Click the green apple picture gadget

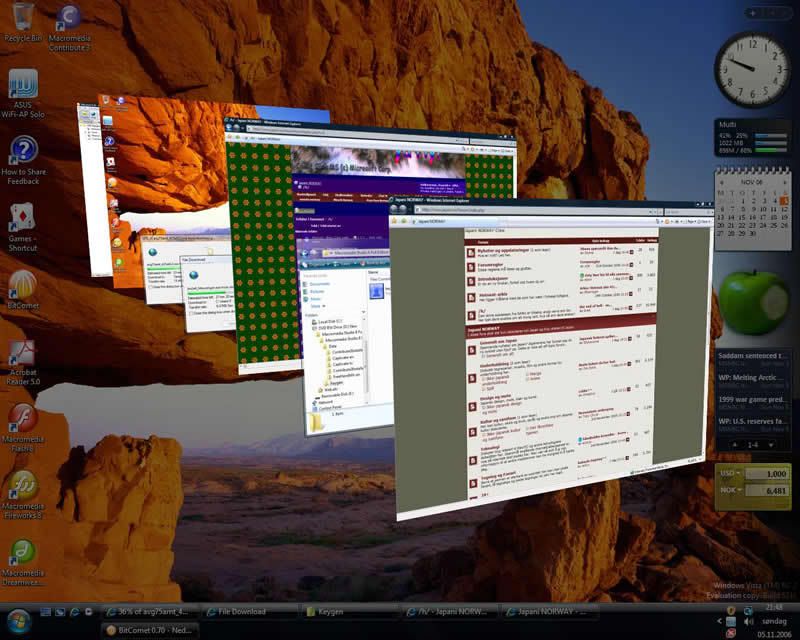click(x=754, y=303)
